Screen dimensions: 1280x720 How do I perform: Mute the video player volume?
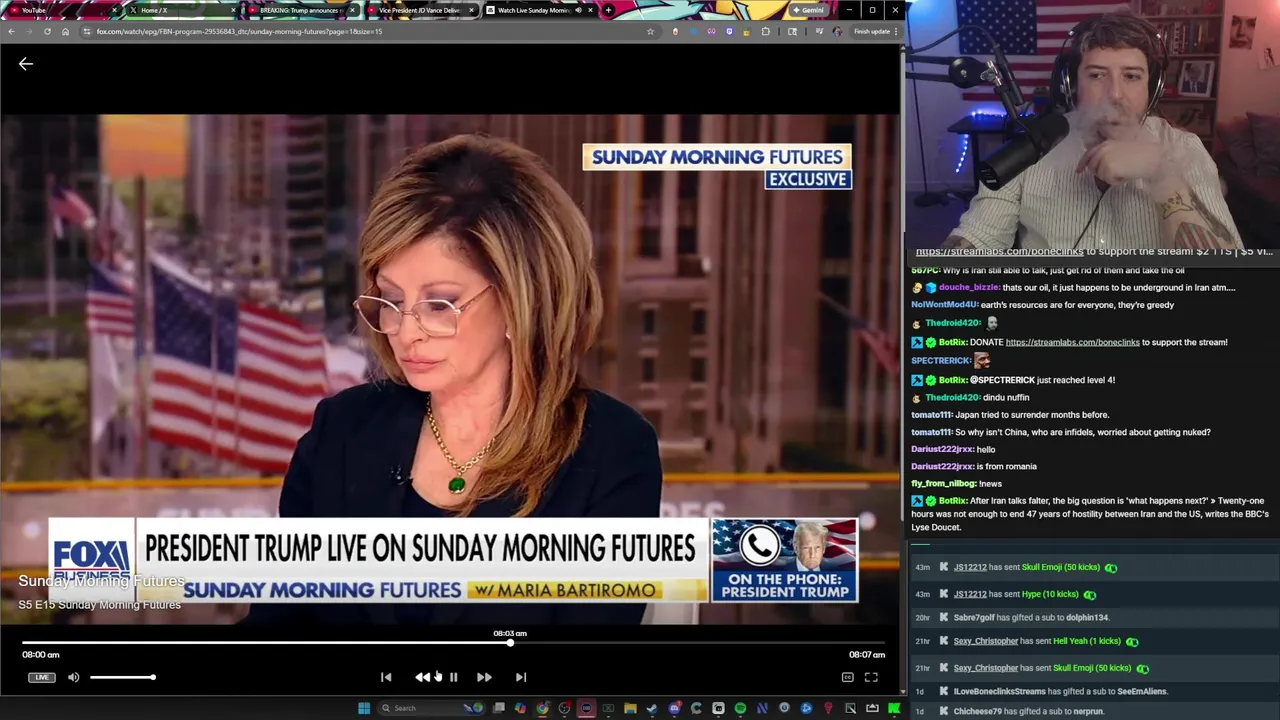[74, 677]
